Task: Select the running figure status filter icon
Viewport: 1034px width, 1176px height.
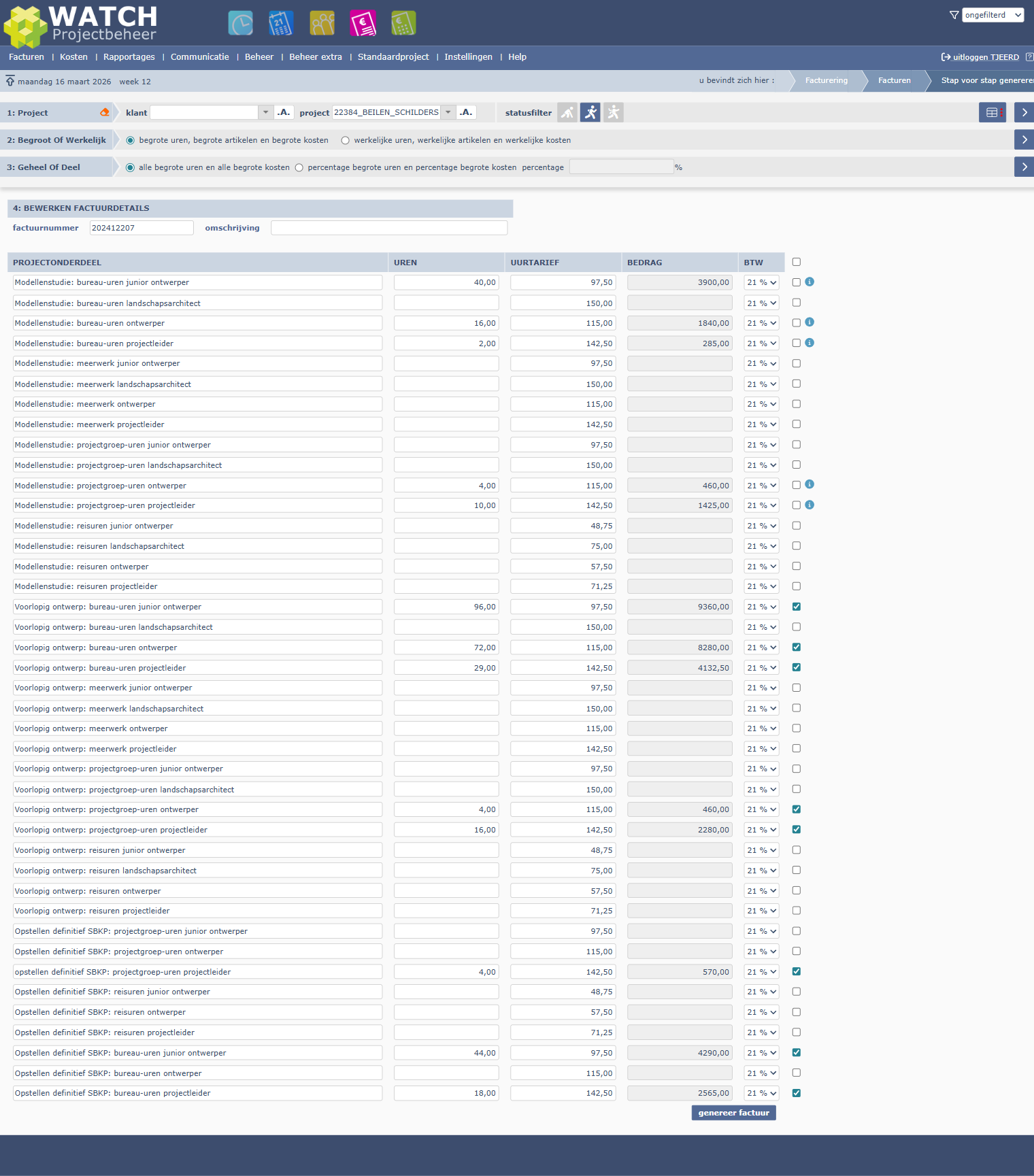Action: tap(590, 112)
